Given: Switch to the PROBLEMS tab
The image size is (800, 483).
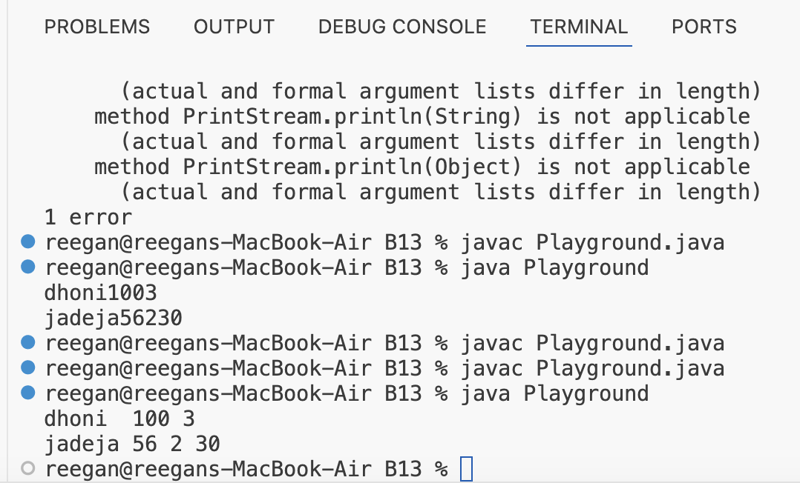Looking at the screenshot, I should tap(97, 27).
